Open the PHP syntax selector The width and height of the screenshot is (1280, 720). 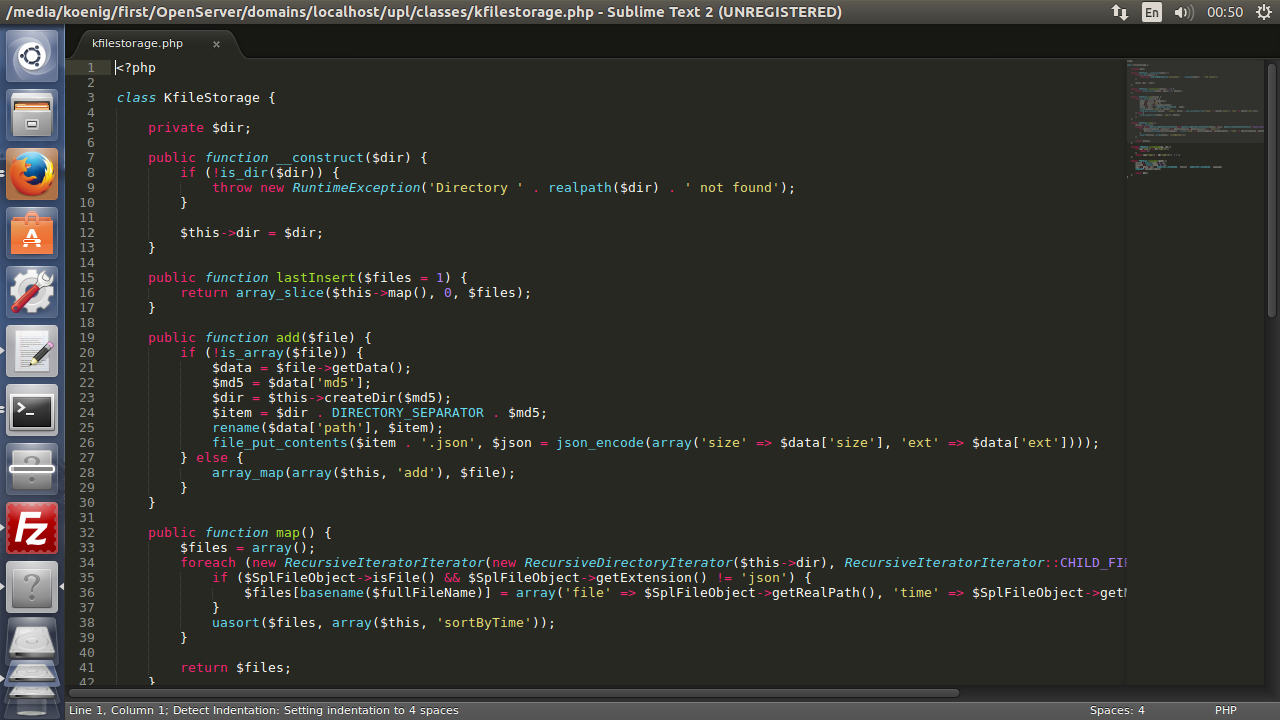pos(1225,710)
